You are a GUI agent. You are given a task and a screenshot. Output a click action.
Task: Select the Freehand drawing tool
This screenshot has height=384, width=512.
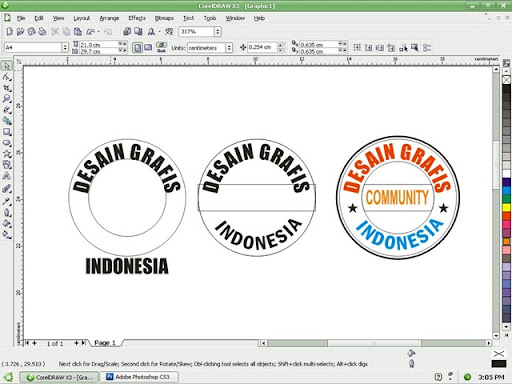[7, 110]
